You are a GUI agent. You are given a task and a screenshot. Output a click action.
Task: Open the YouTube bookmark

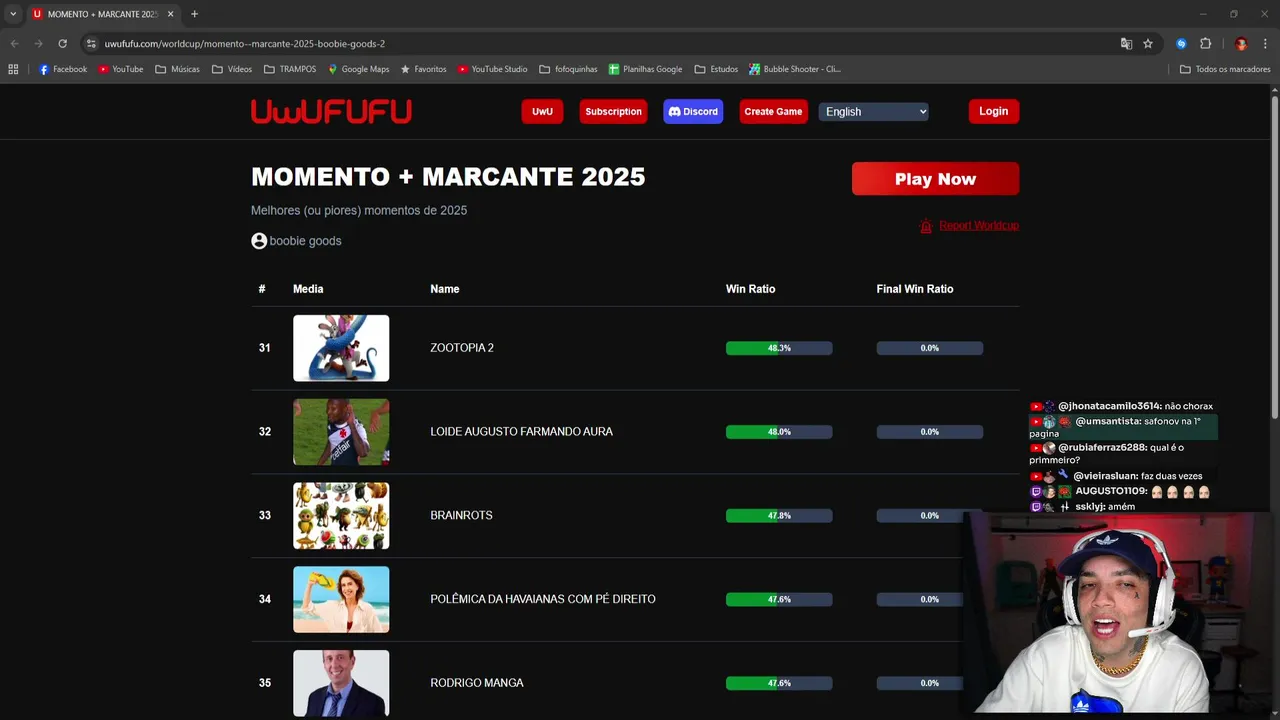tap(120, 69)
